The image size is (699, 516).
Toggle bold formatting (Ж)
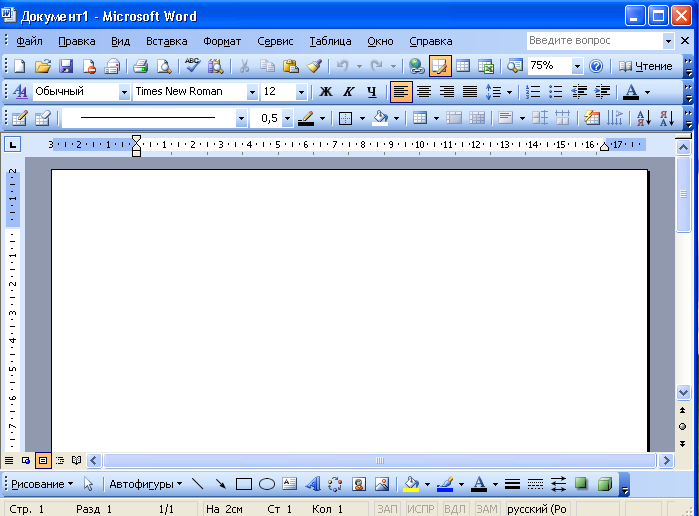pos(325,92)
